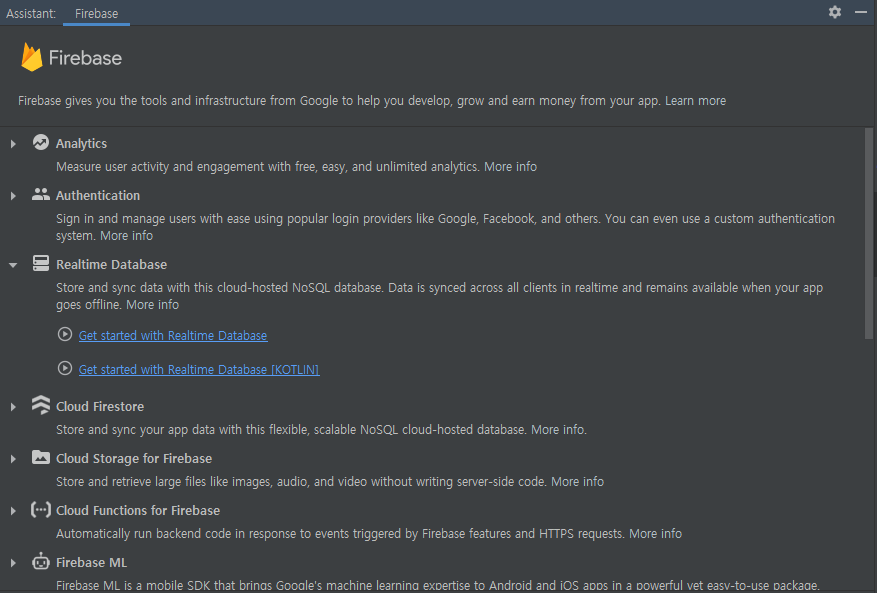Click play icon beside the KOTLIN tutorial link
The width and height of the screenshot is (877, 593).
pos(65,369)
